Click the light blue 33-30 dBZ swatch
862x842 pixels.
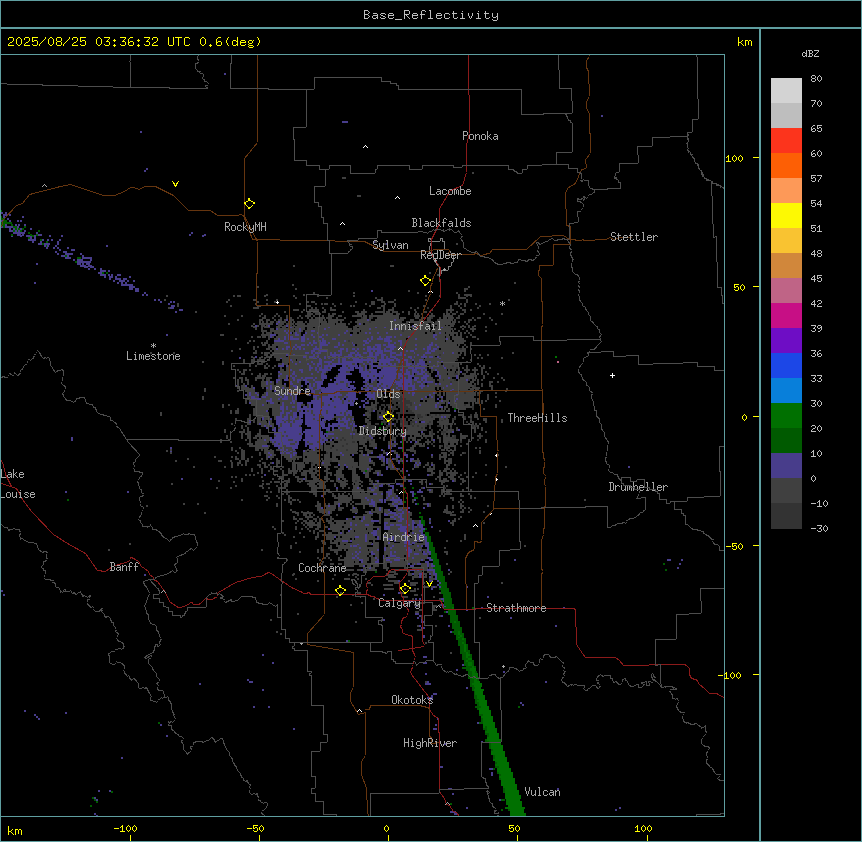coord(786,391)
